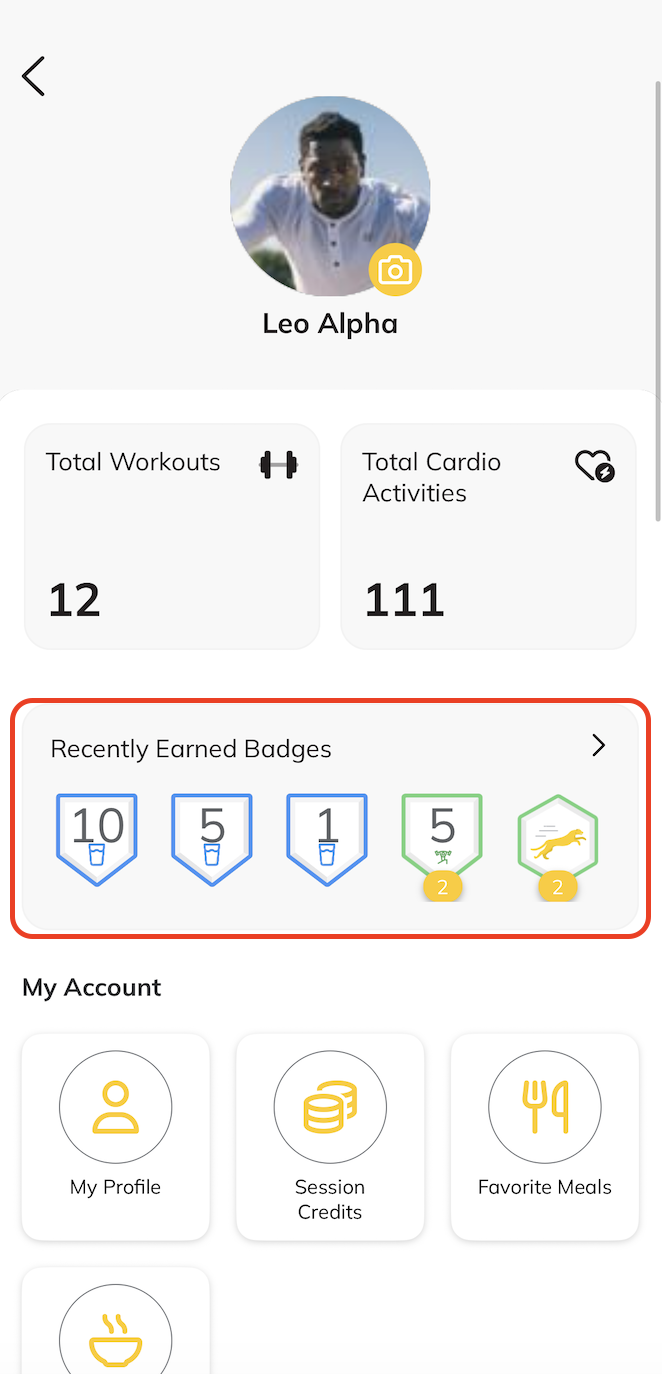662x1374 pixels.
Task: Tap the dumbbell icon in Total Workouts
Action: point(278,465)
